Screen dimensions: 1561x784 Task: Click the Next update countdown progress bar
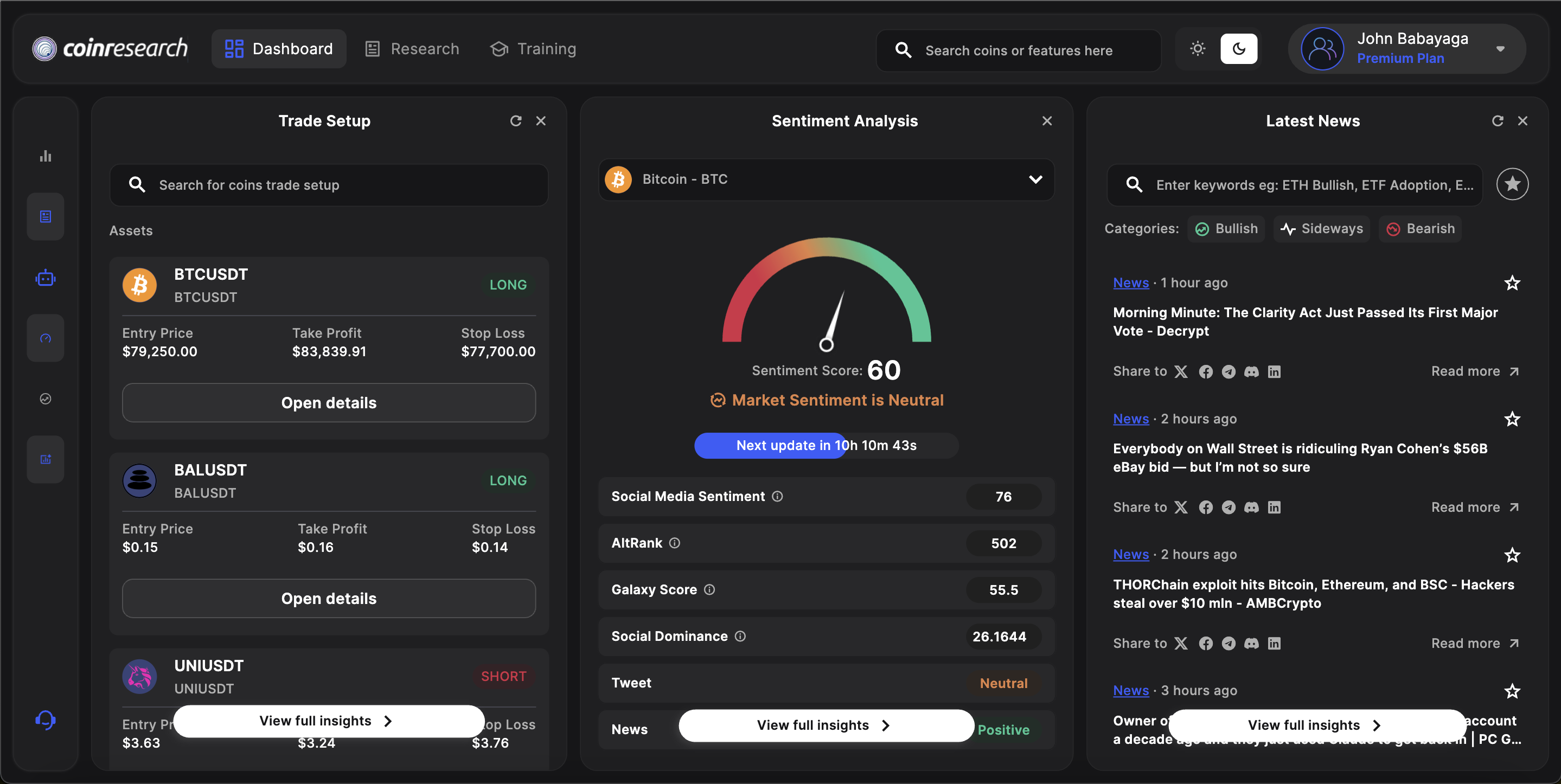point(827,445)
